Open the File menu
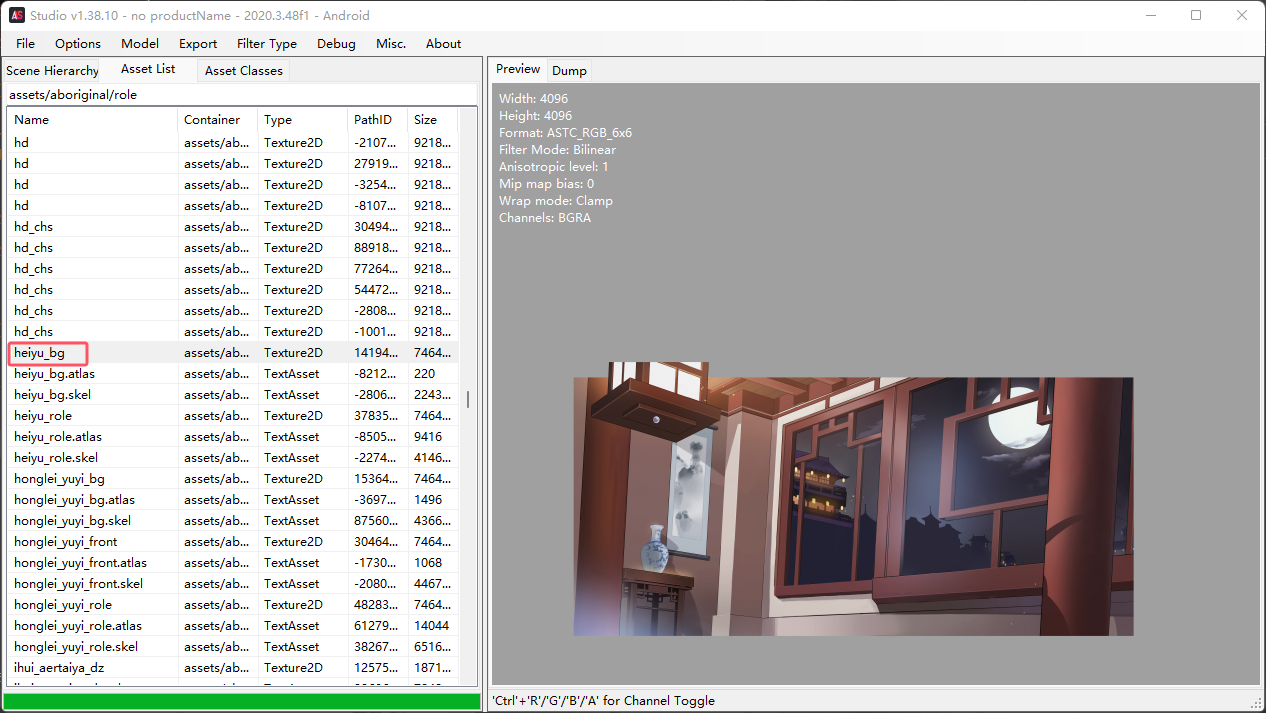 pyautogui.click(x=25, y=43)
